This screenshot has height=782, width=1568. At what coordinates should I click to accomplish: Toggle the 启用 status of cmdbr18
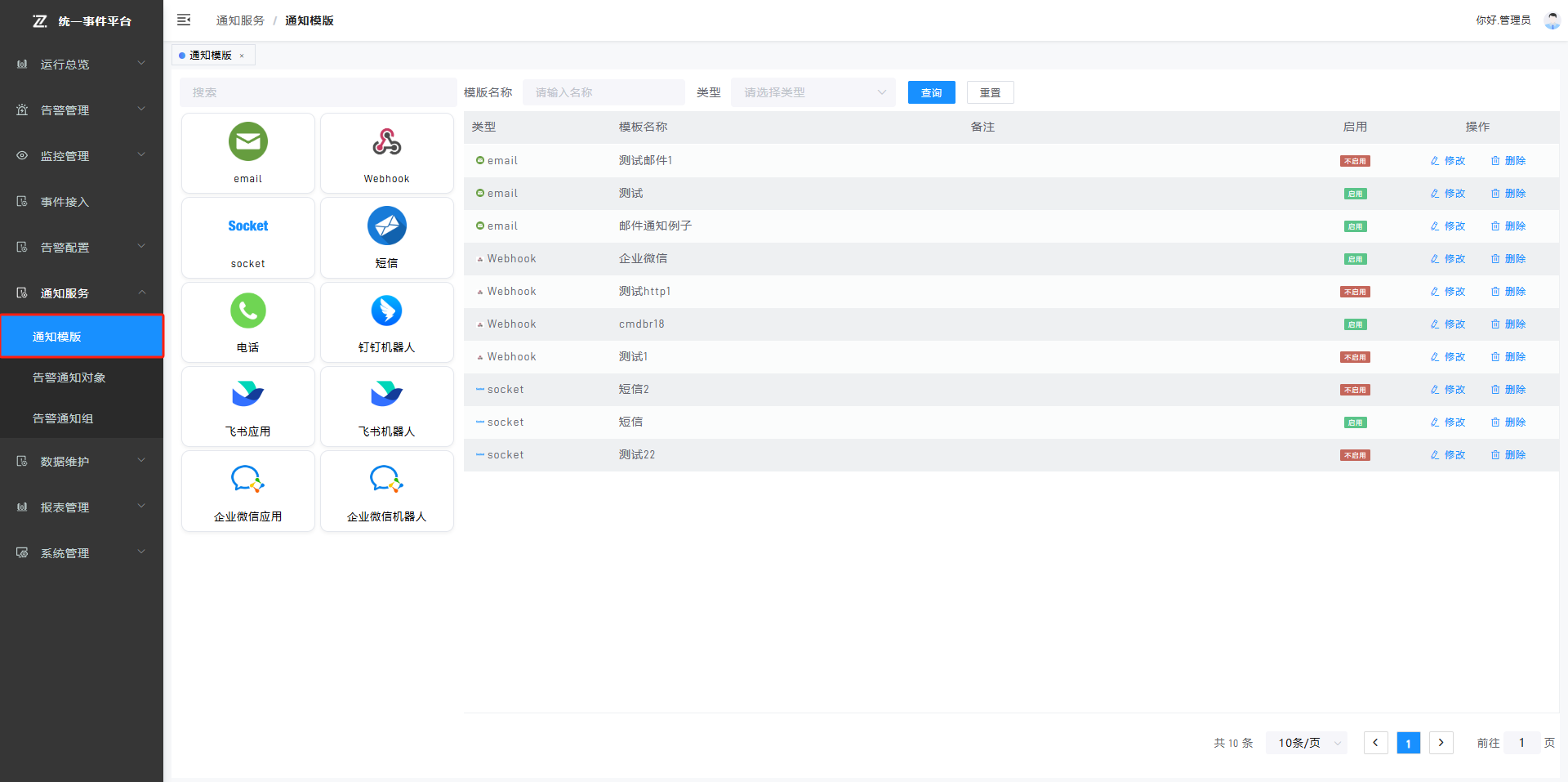pos(1356,324)
